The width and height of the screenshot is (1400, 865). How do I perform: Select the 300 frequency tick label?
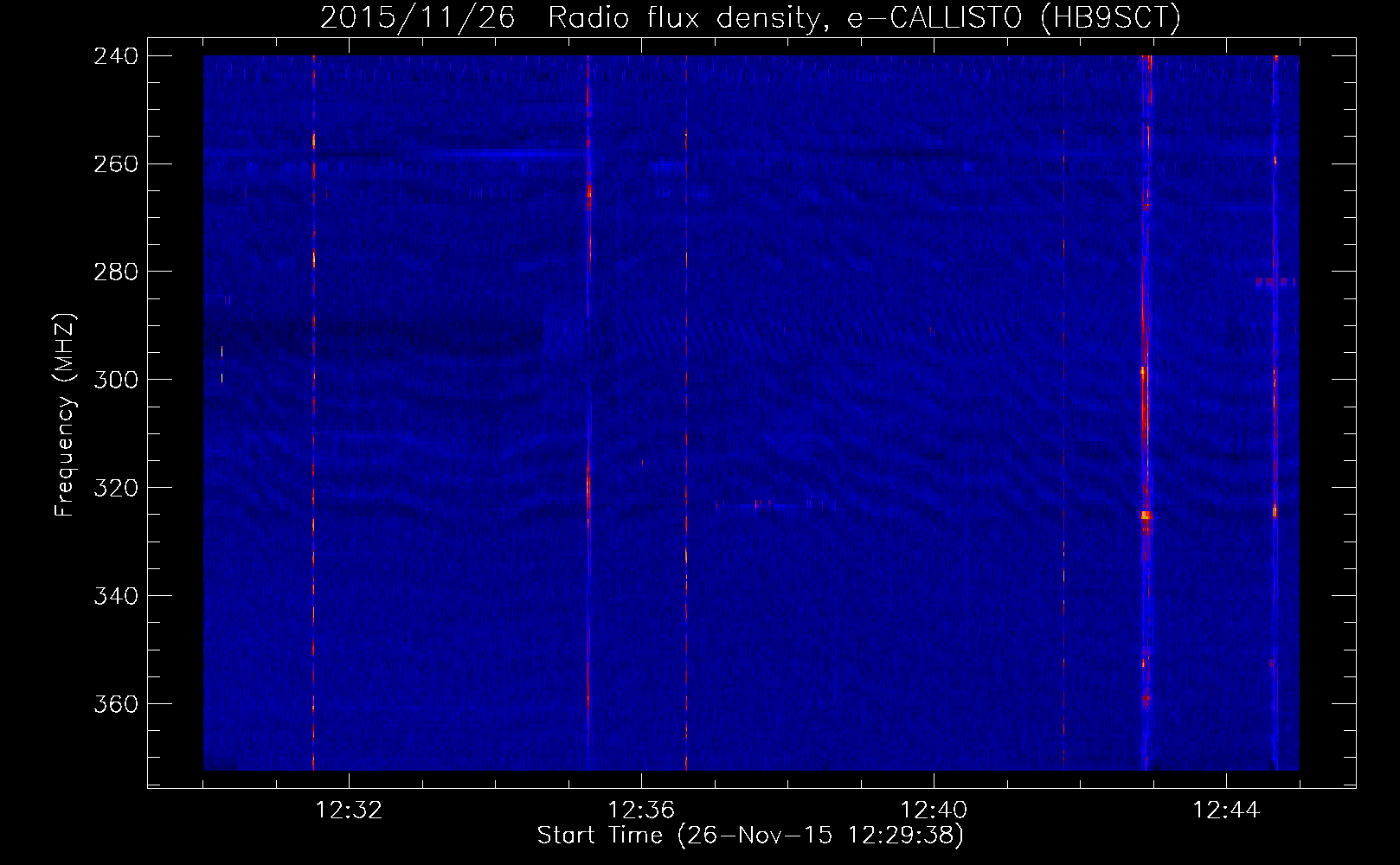pos(116,380)
